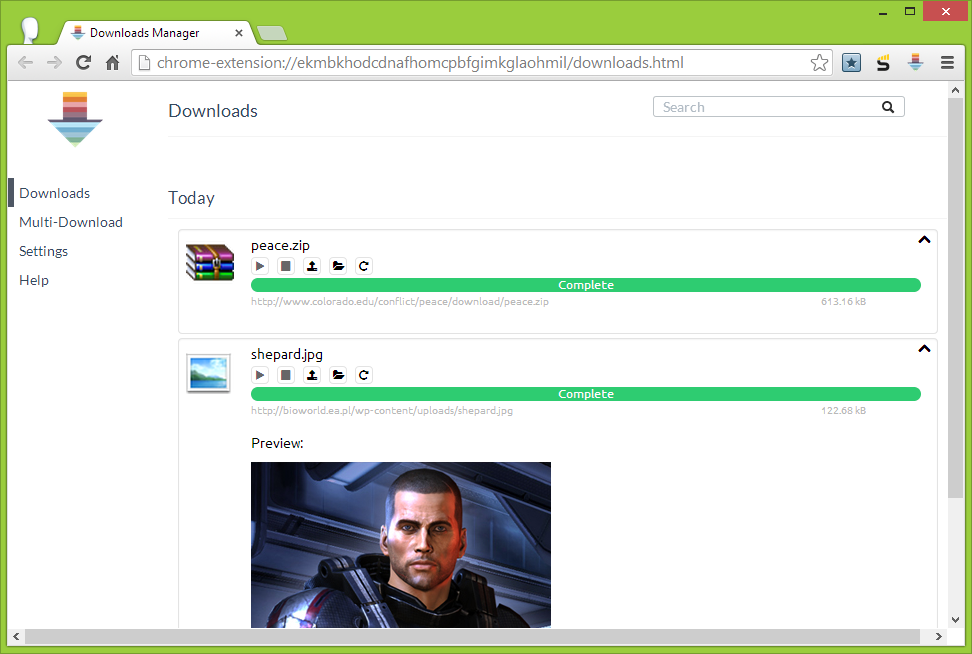The image size is (972, 654).
Task: Open Downloads Manager extension toolbar icon
Action: [x=916, y=63]
